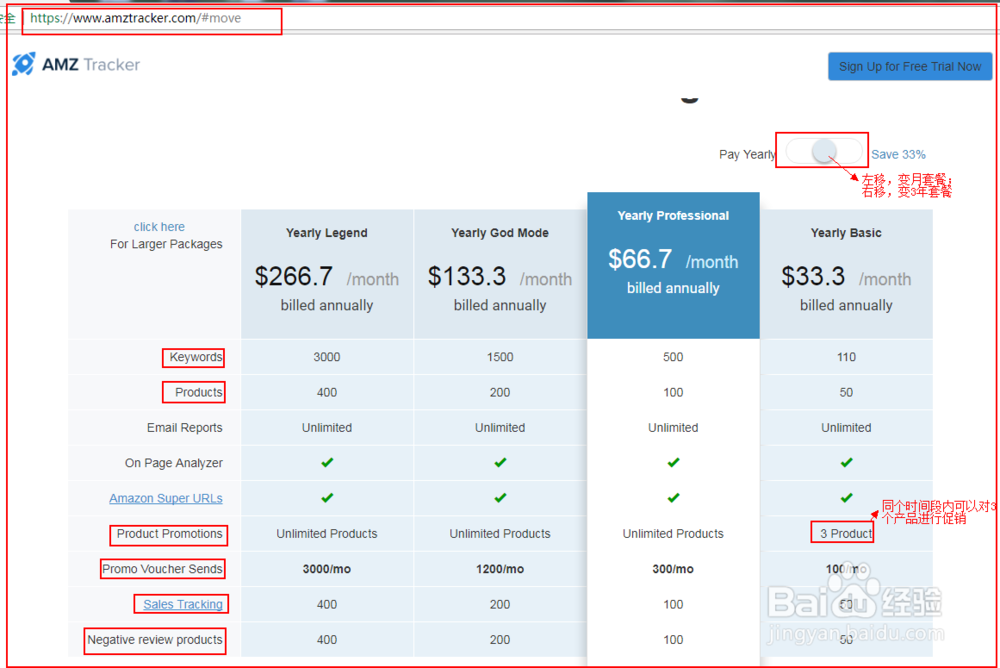Select the Yearly Basic plan header

point(846,233)
